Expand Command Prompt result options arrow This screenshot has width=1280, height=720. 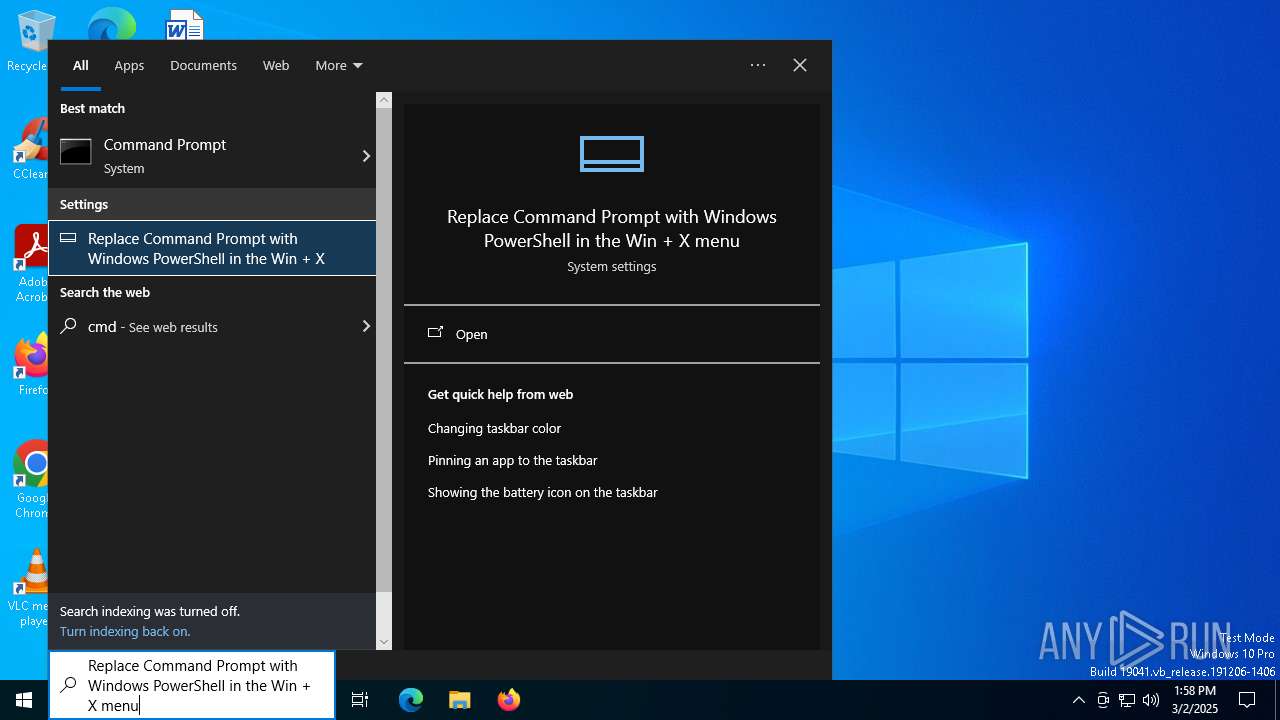tap(366, 156)
